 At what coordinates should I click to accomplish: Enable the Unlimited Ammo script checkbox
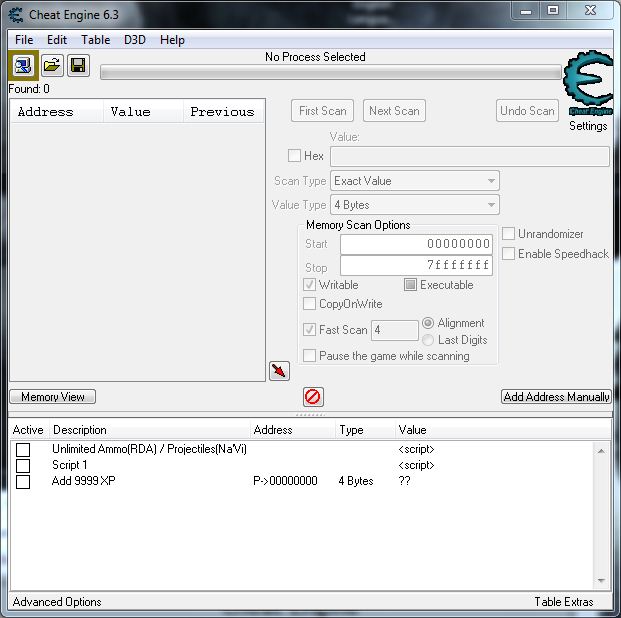23,450
